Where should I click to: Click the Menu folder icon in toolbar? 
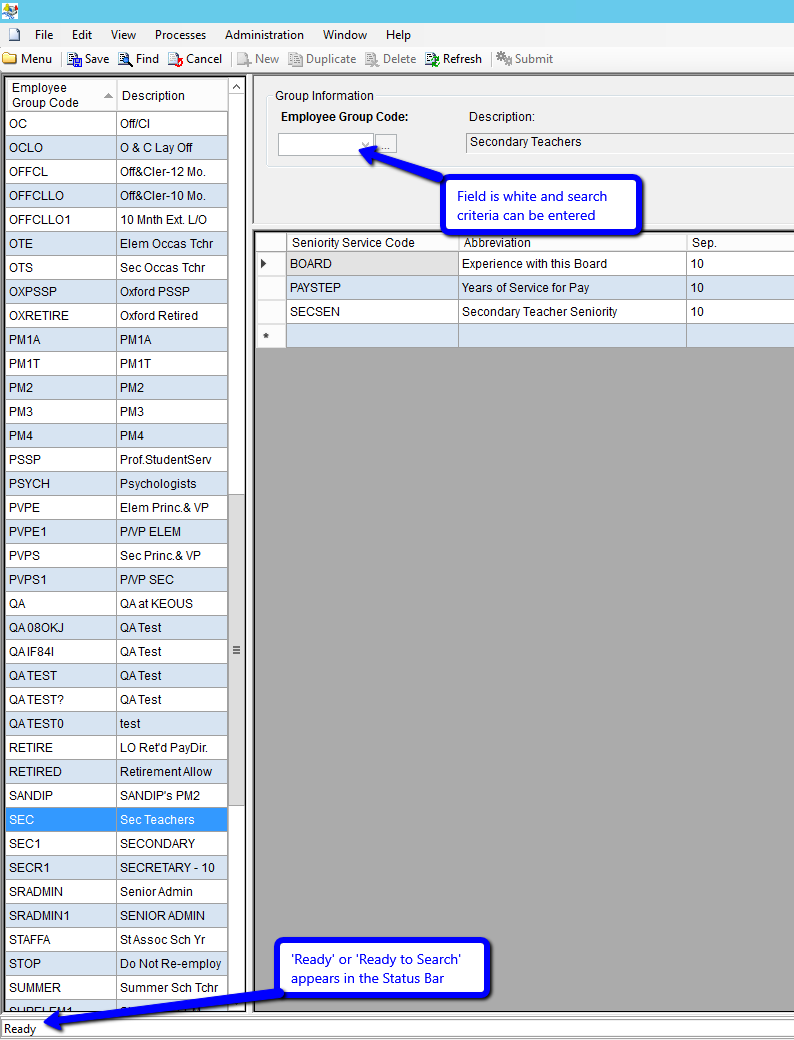tap(10, 59)
